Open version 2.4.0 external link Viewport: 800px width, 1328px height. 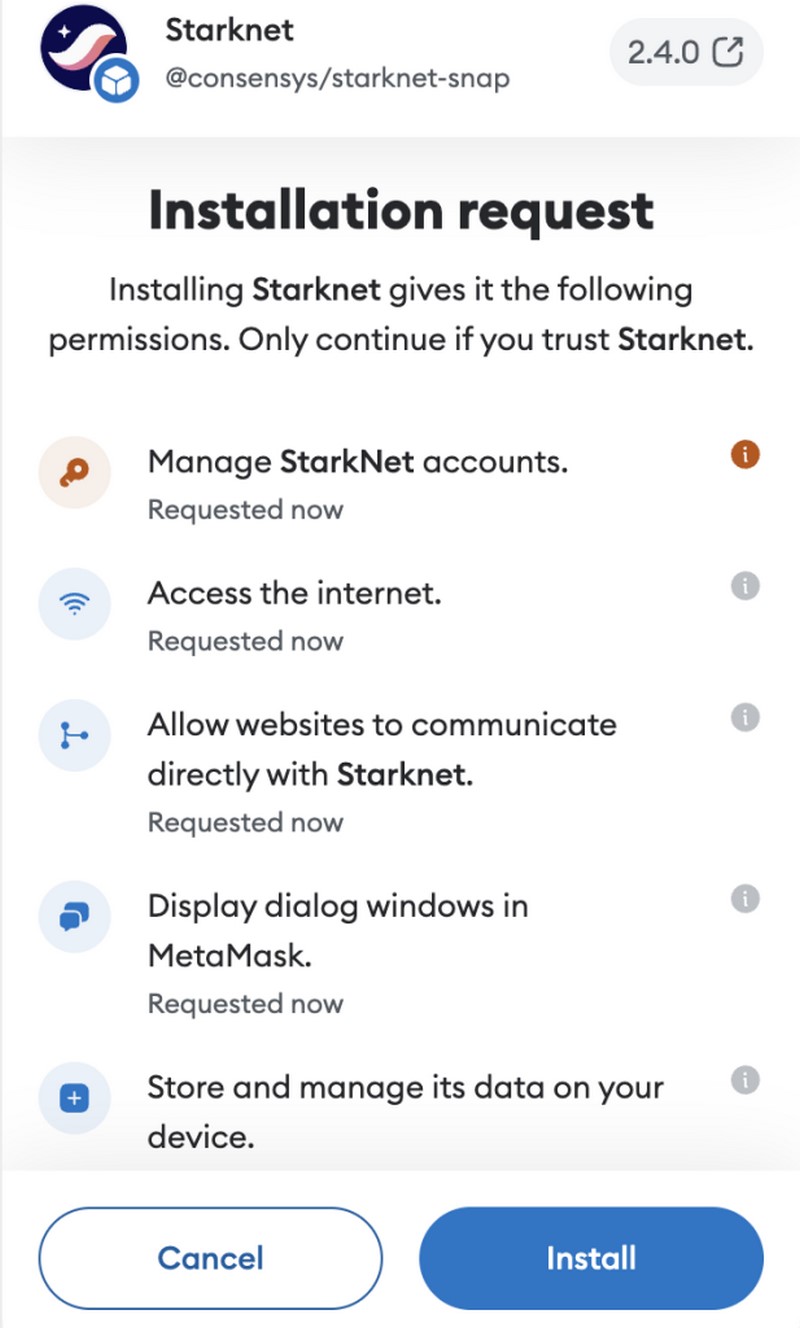click(686, 53)
